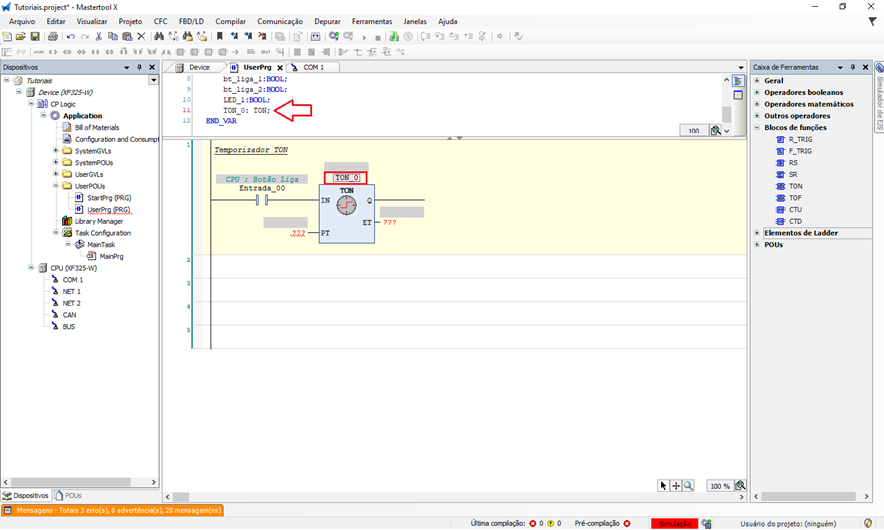
Task: Expand the SystemGVLs folder
Action: pyautogui.click(x=56, y=151)
